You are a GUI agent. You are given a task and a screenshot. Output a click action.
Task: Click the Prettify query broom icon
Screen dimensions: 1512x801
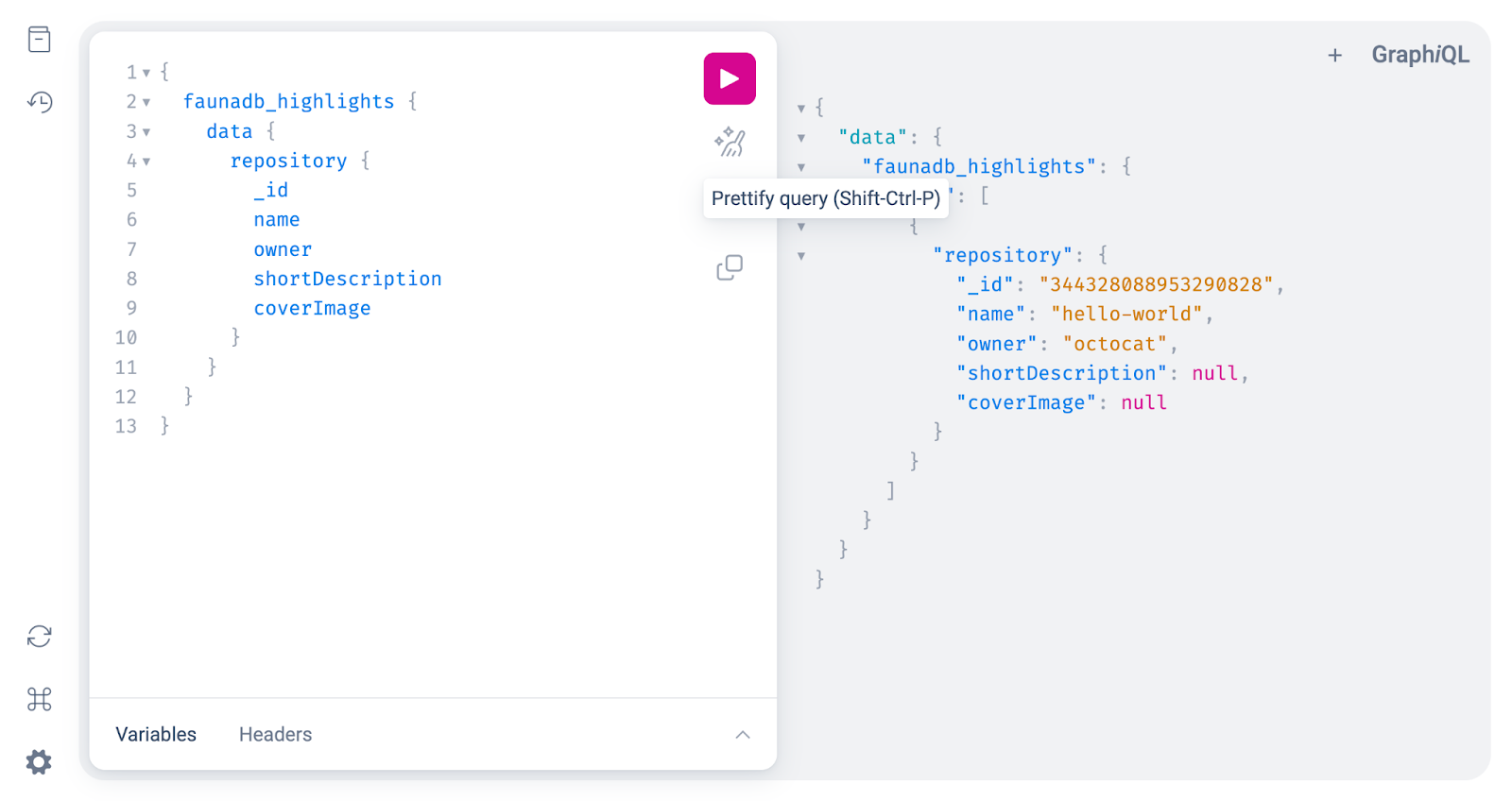point(730,142)
